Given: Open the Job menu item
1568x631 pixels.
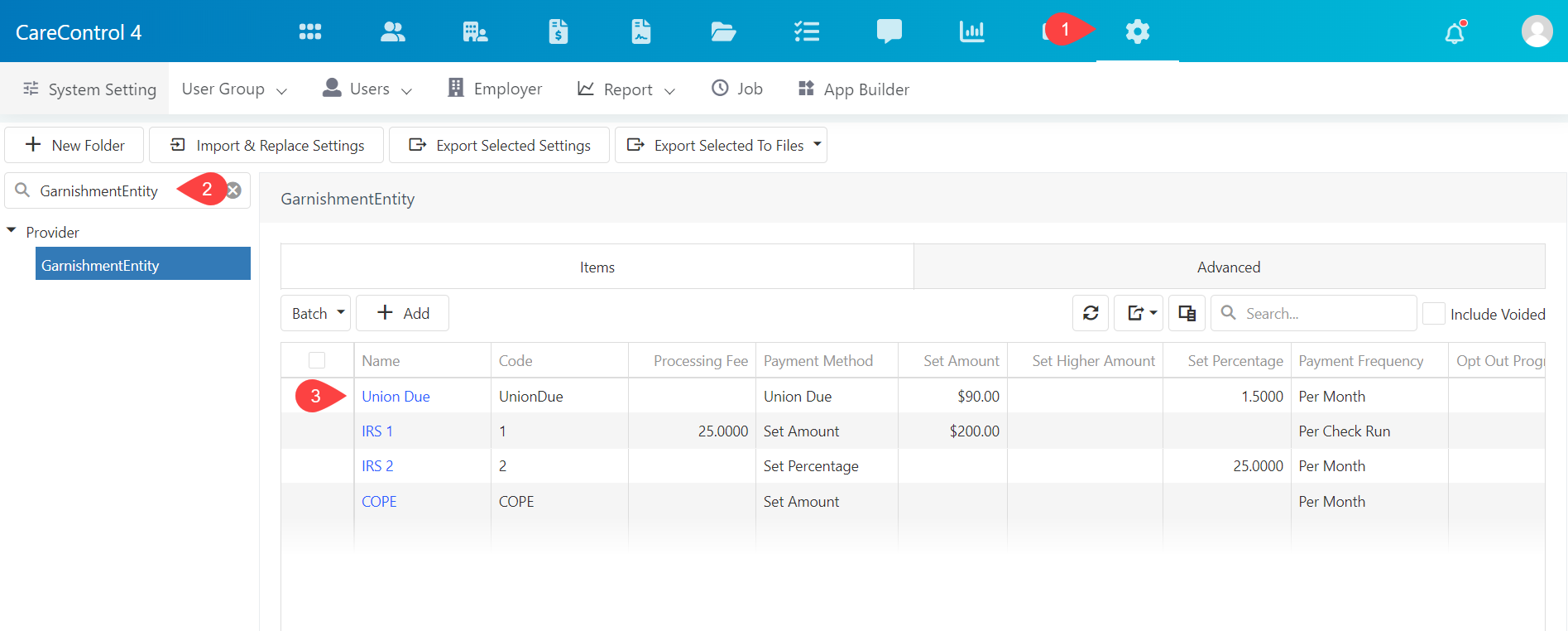Looking at the screenshot, I should tap(737, 89).
